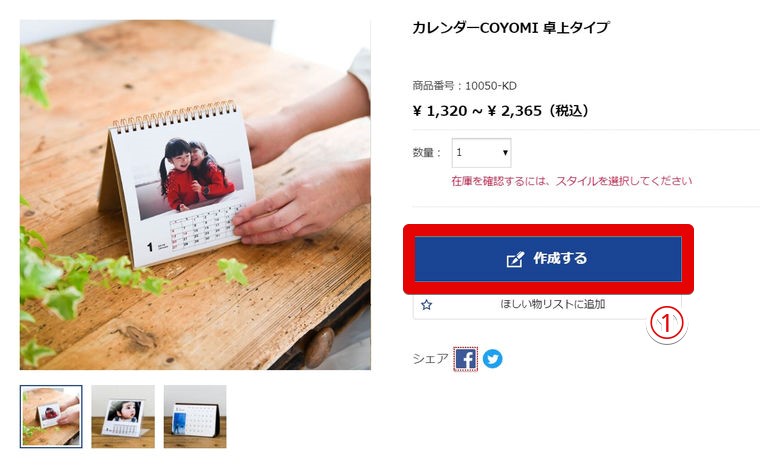Click the main product photo of desk calendar
The image size is (760, 468).
(195, 195)
